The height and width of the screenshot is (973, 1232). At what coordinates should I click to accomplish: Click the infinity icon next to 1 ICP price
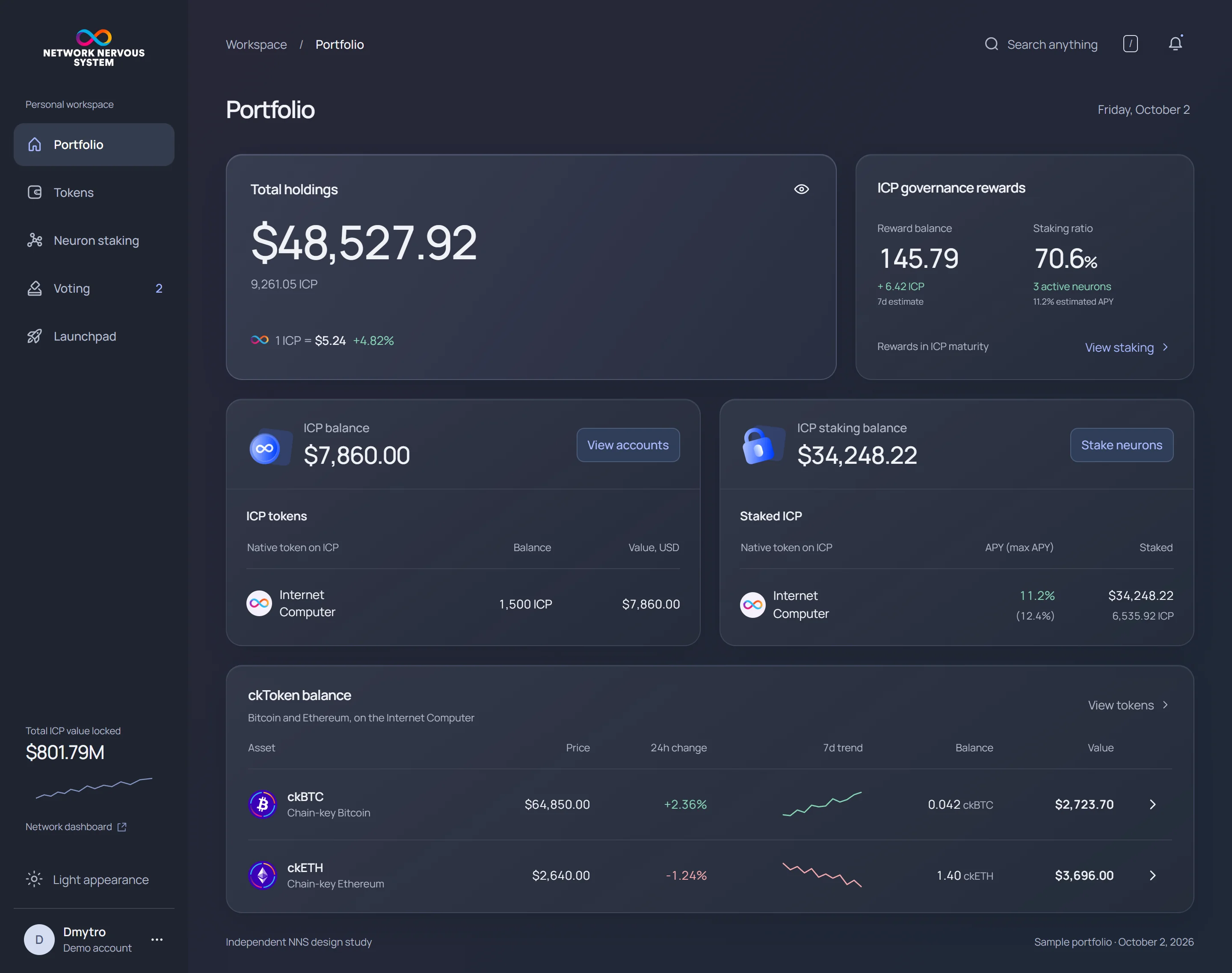click(x=260, y=340)
